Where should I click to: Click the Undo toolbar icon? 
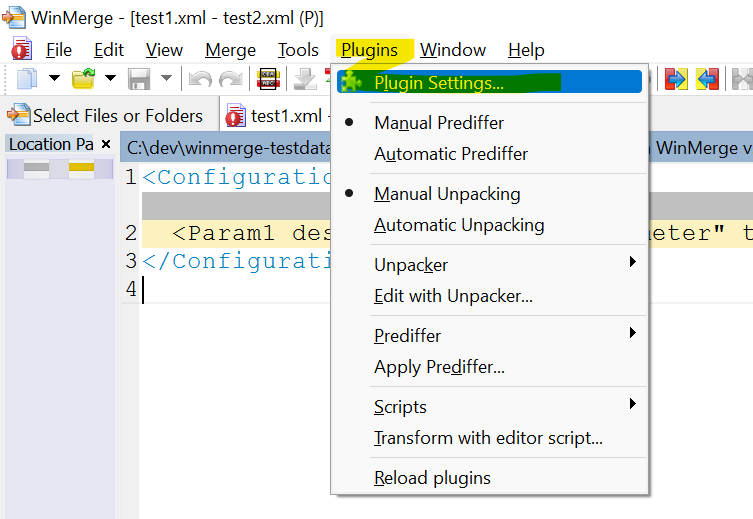tap(200, 79)
